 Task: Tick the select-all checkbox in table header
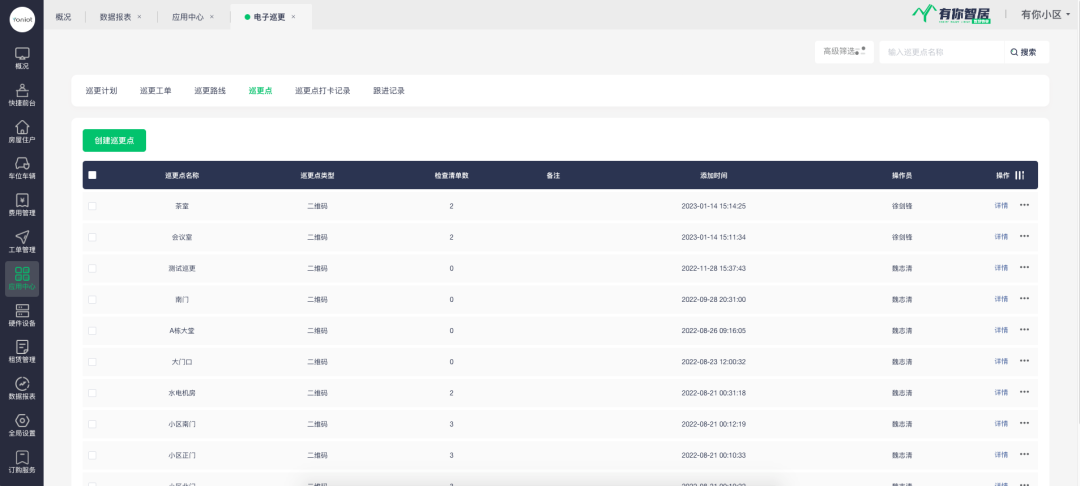(93, 175)
